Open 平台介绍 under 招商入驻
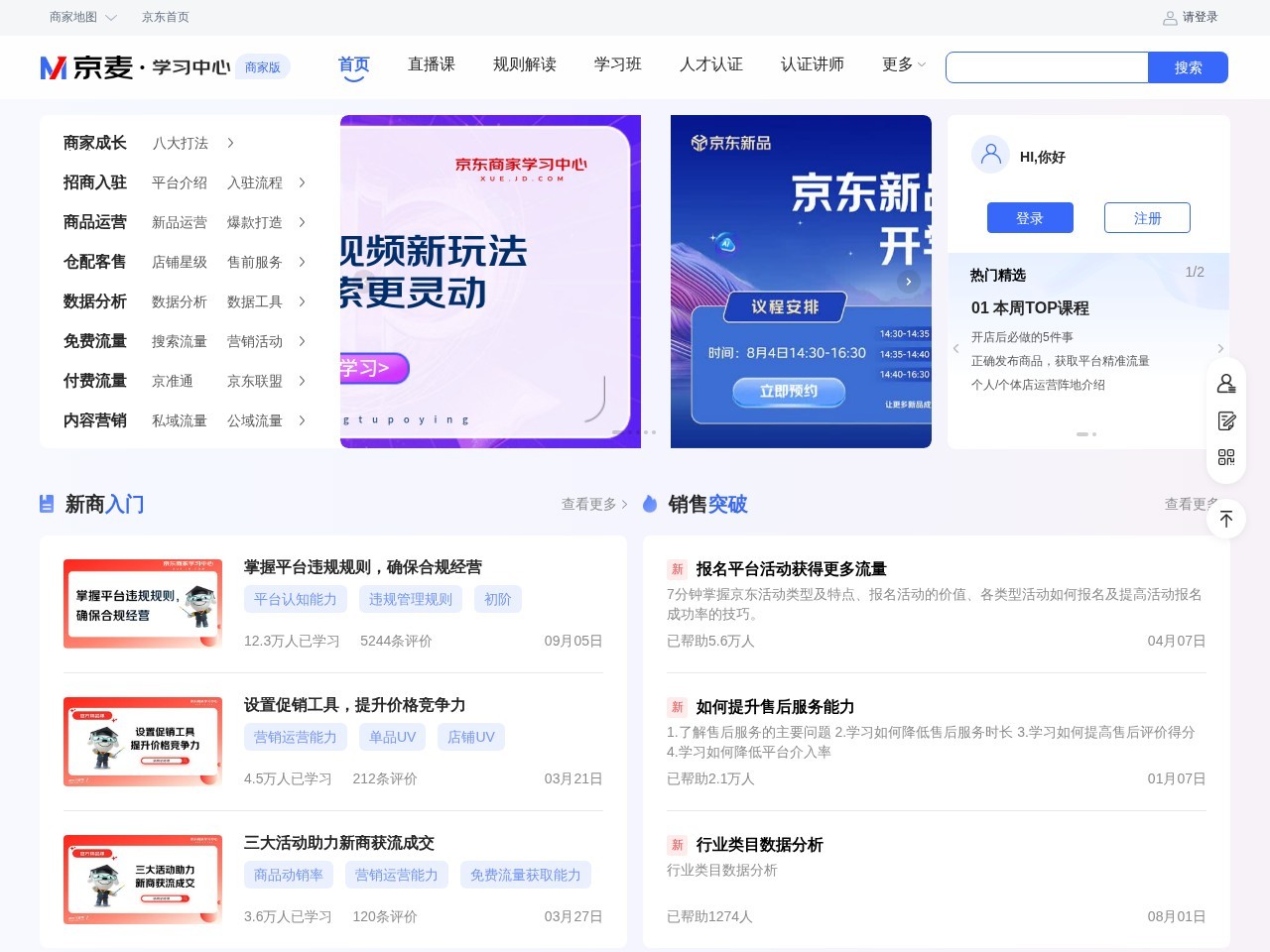Image resolution: width=1270 pixels, height=952 pixels. [180, 182]
